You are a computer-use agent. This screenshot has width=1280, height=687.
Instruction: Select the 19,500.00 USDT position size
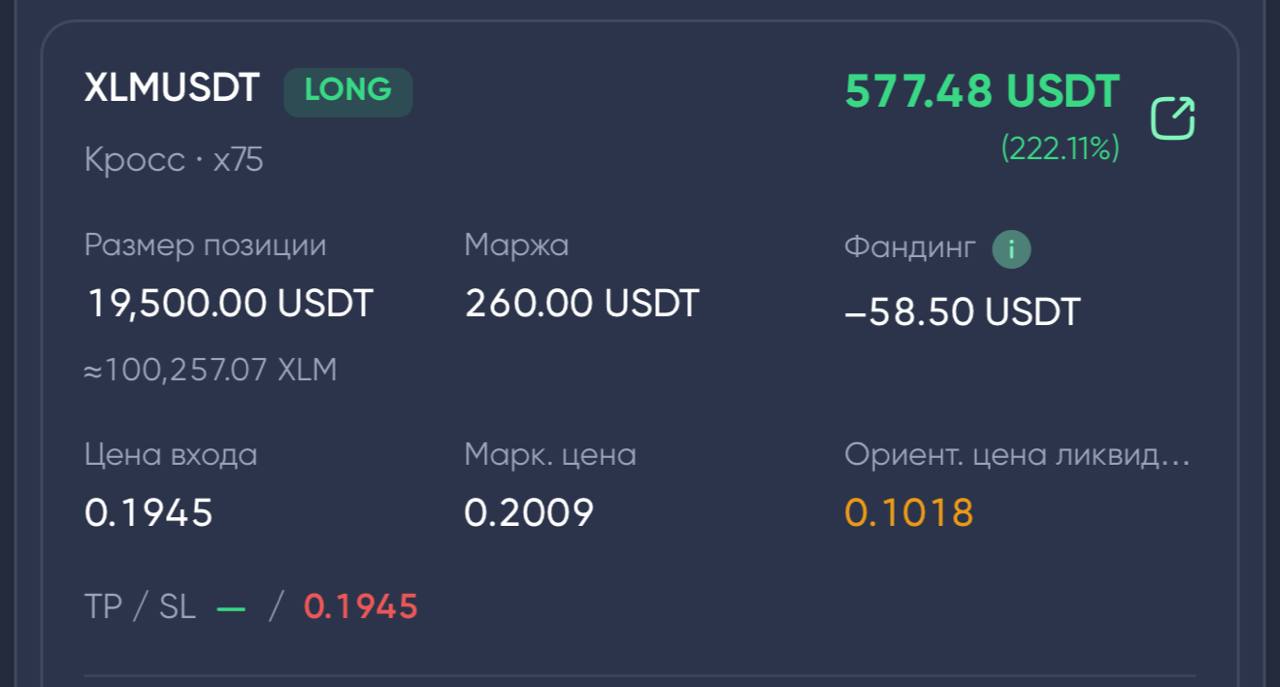pyautogui.click(x=230, y=303)
